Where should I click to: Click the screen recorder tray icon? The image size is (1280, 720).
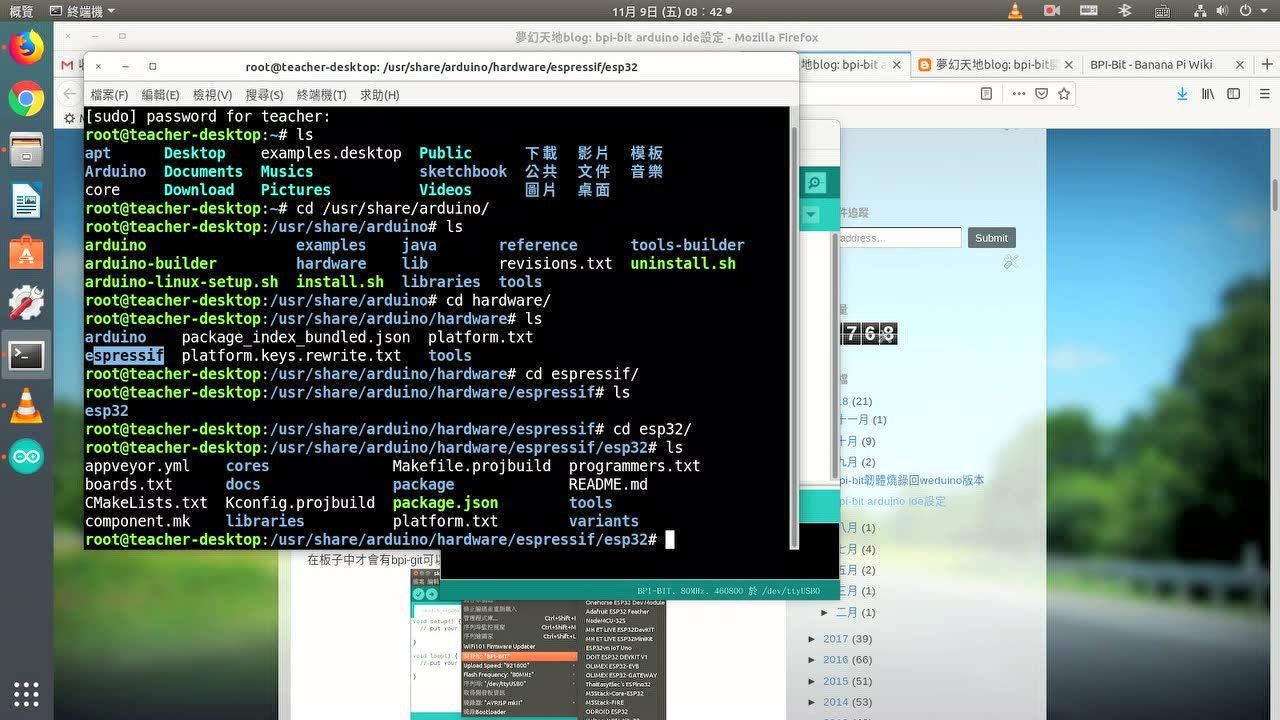point(1051,11)
